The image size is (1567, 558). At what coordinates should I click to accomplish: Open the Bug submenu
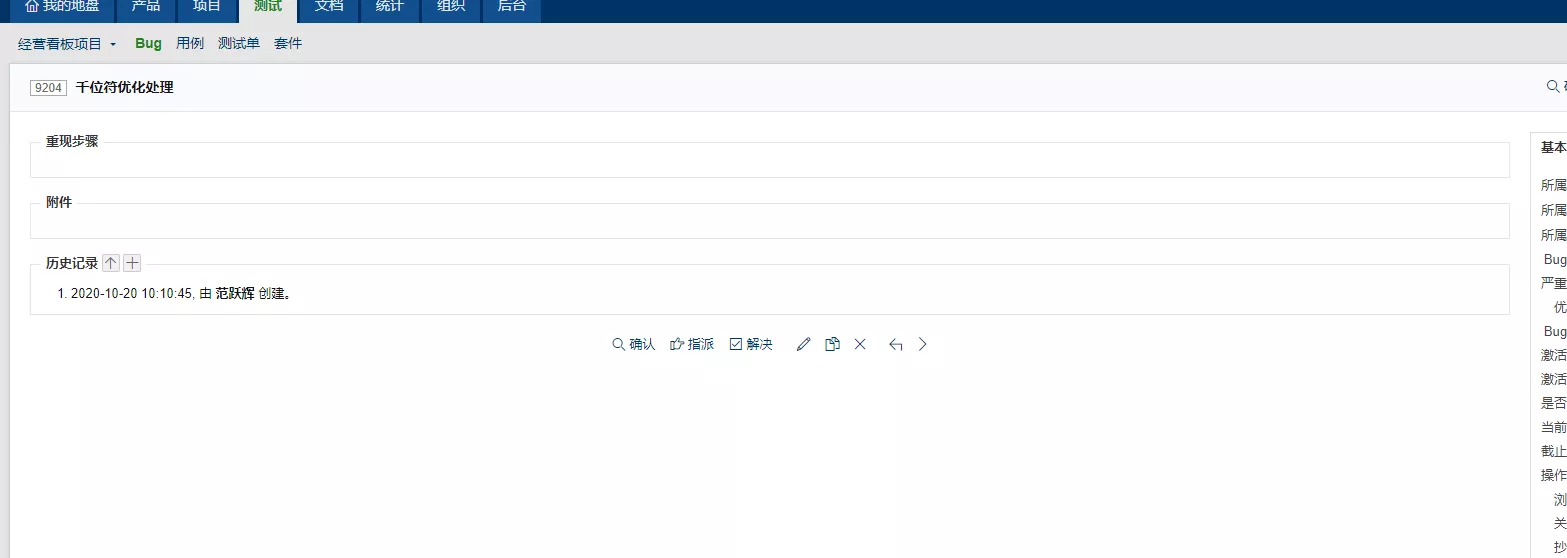pyautogui.click(x=148, y=44)
